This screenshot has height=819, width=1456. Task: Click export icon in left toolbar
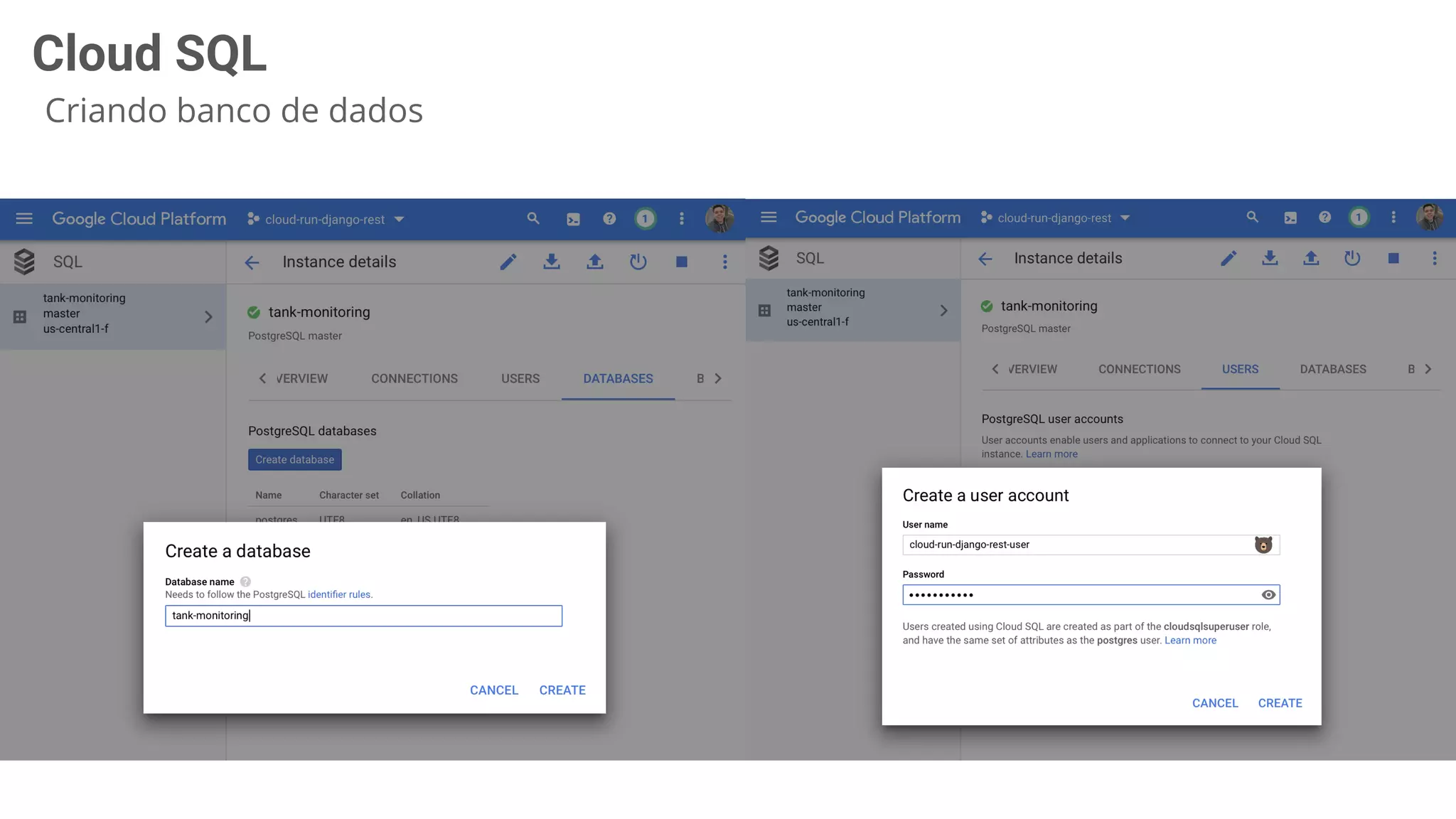(595, 262)
